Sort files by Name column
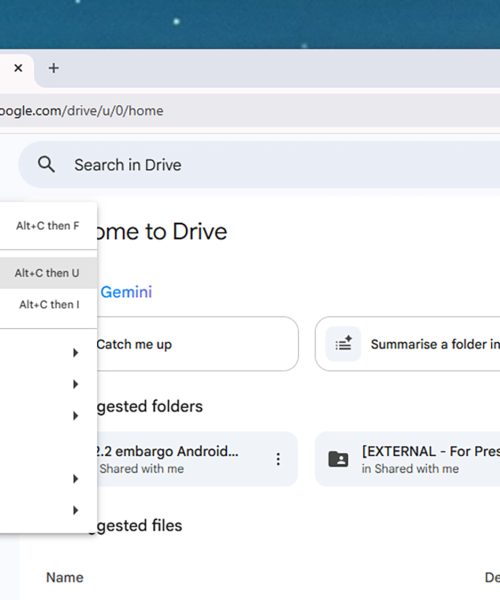This screenshot has height=600, width=500. click(65, 577)
